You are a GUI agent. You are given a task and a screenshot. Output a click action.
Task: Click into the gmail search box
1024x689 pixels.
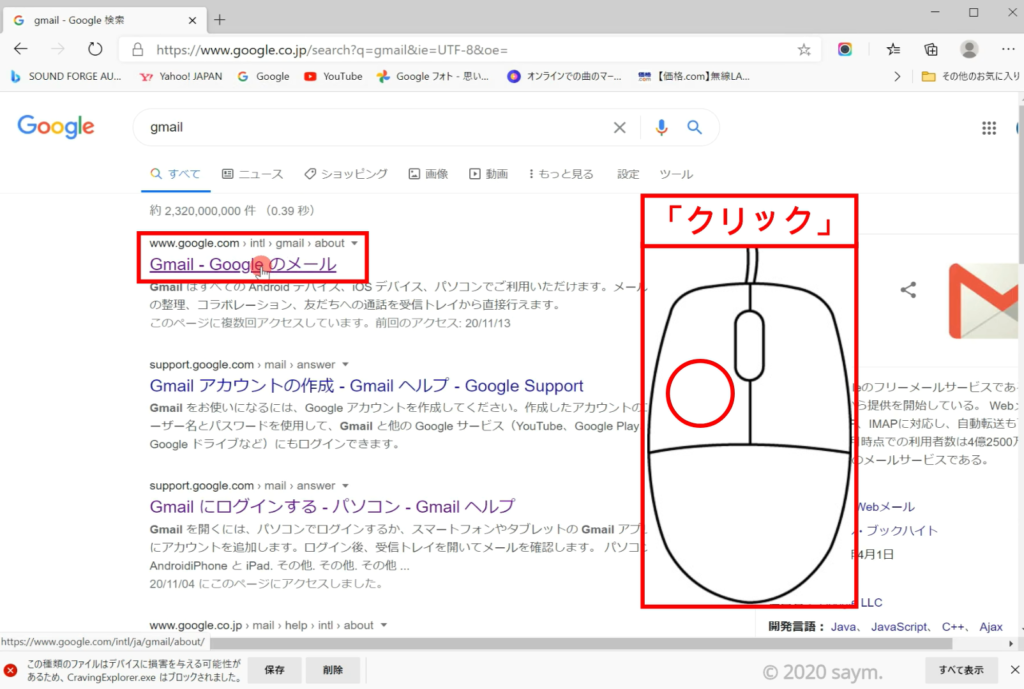click(x=370, y=128)
